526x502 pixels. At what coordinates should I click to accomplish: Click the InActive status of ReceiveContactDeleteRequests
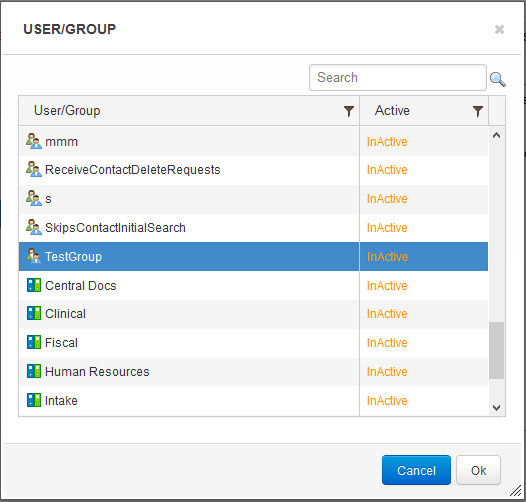387,170
